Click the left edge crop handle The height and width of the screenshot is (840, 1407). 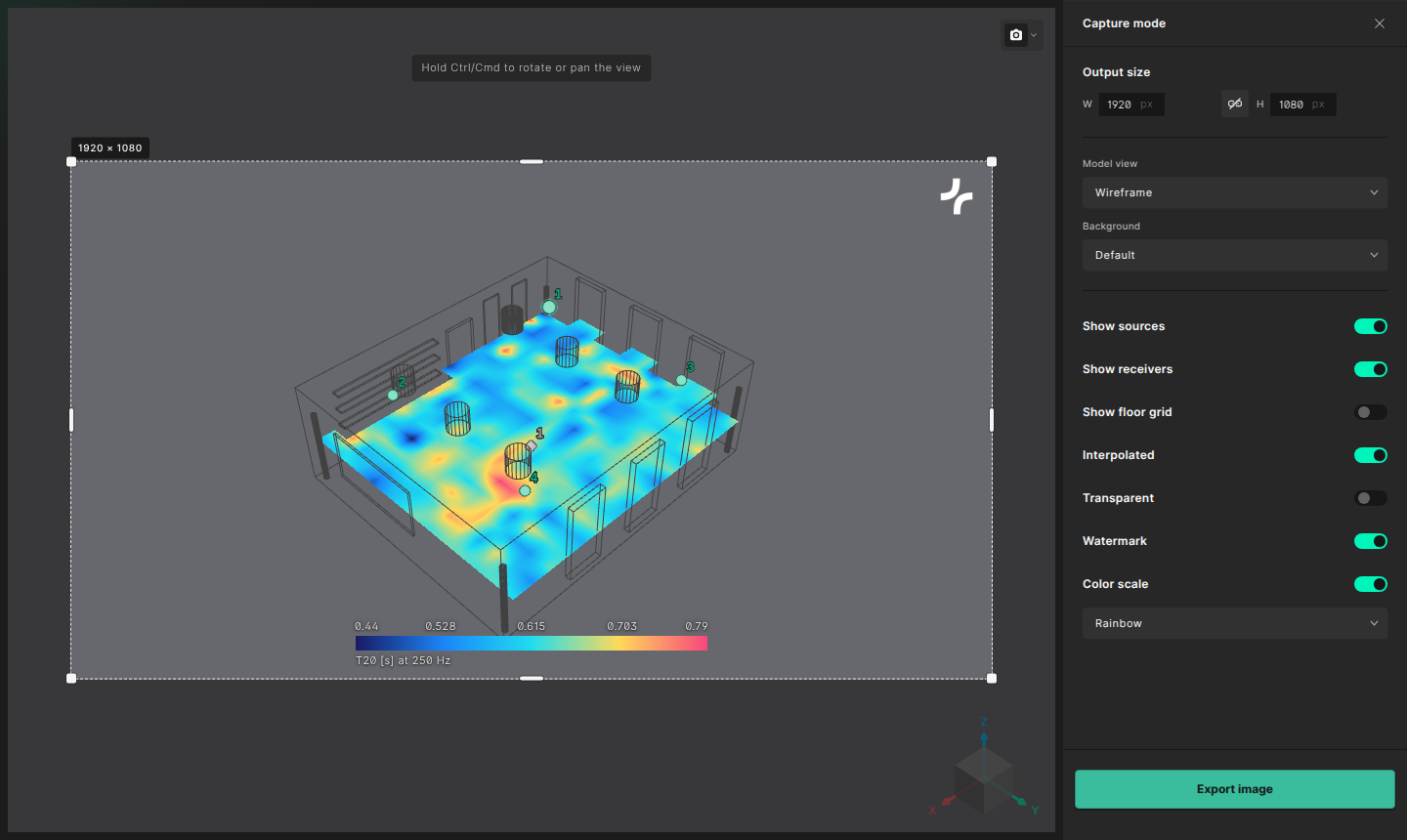[71, 420]
